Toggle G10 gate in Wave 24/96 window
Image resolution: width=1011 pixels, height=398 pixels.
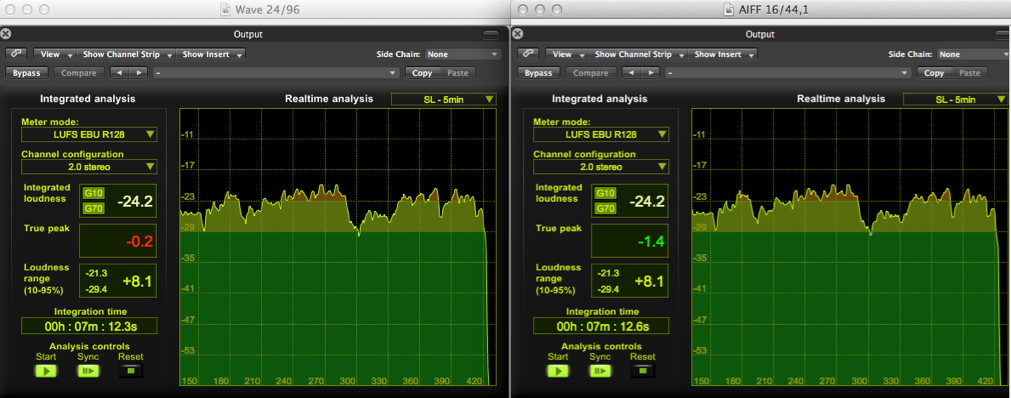click(92, 193)
